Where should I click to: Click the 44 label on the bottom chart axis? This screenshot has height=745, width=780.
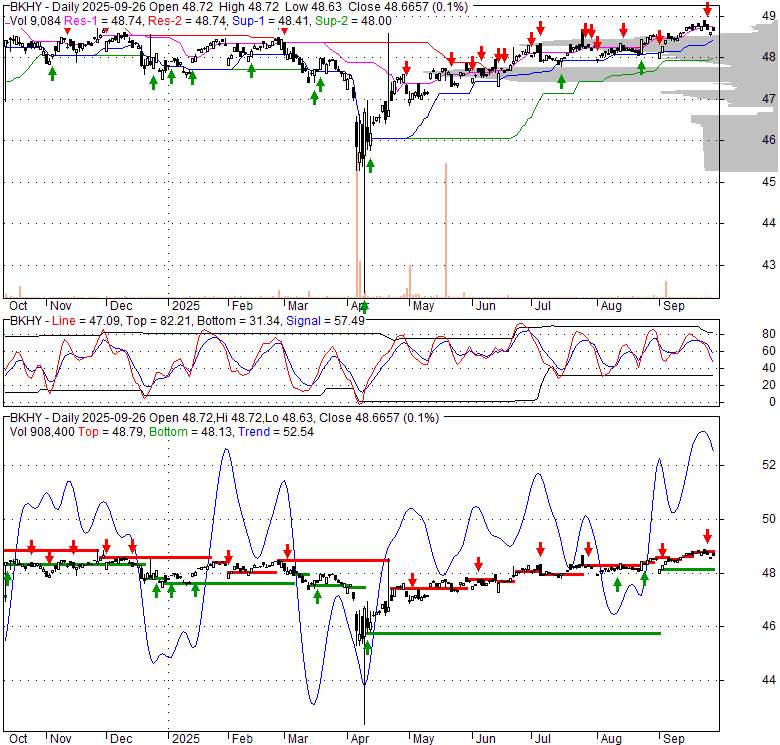[769, 680]
